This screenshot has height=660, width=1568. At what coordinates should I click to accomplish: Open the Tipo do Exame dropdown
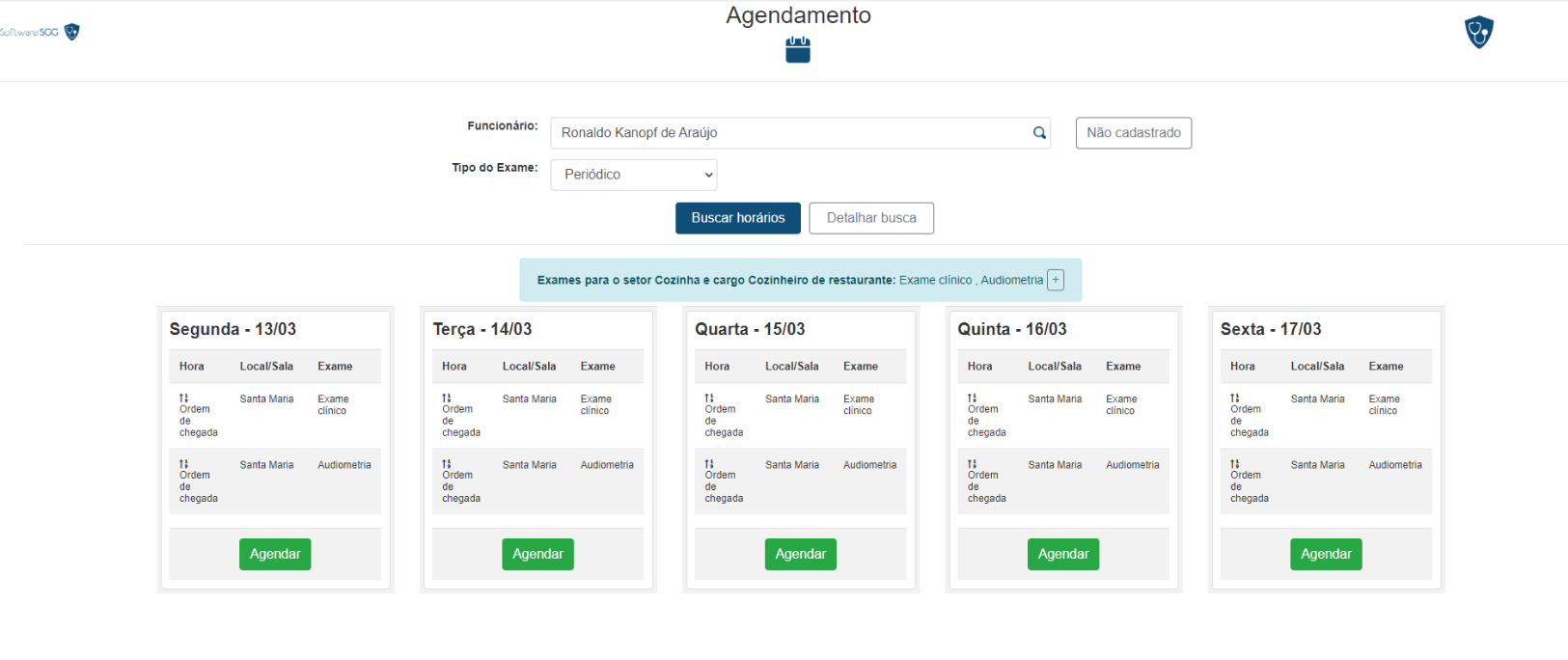click(633, 175)
